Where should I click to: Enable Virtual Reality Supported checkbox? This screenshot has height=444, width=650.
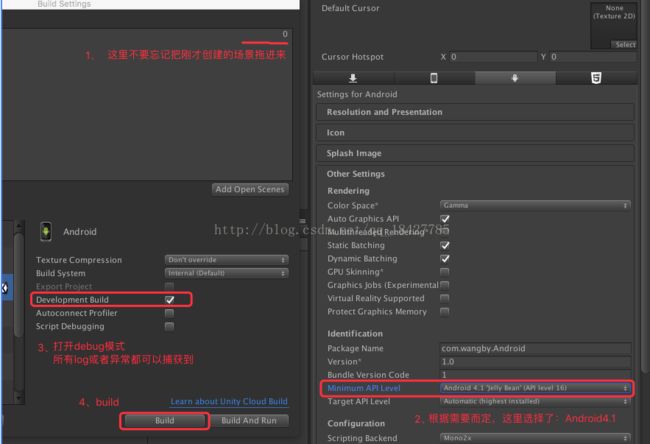(x=444, y=298)
